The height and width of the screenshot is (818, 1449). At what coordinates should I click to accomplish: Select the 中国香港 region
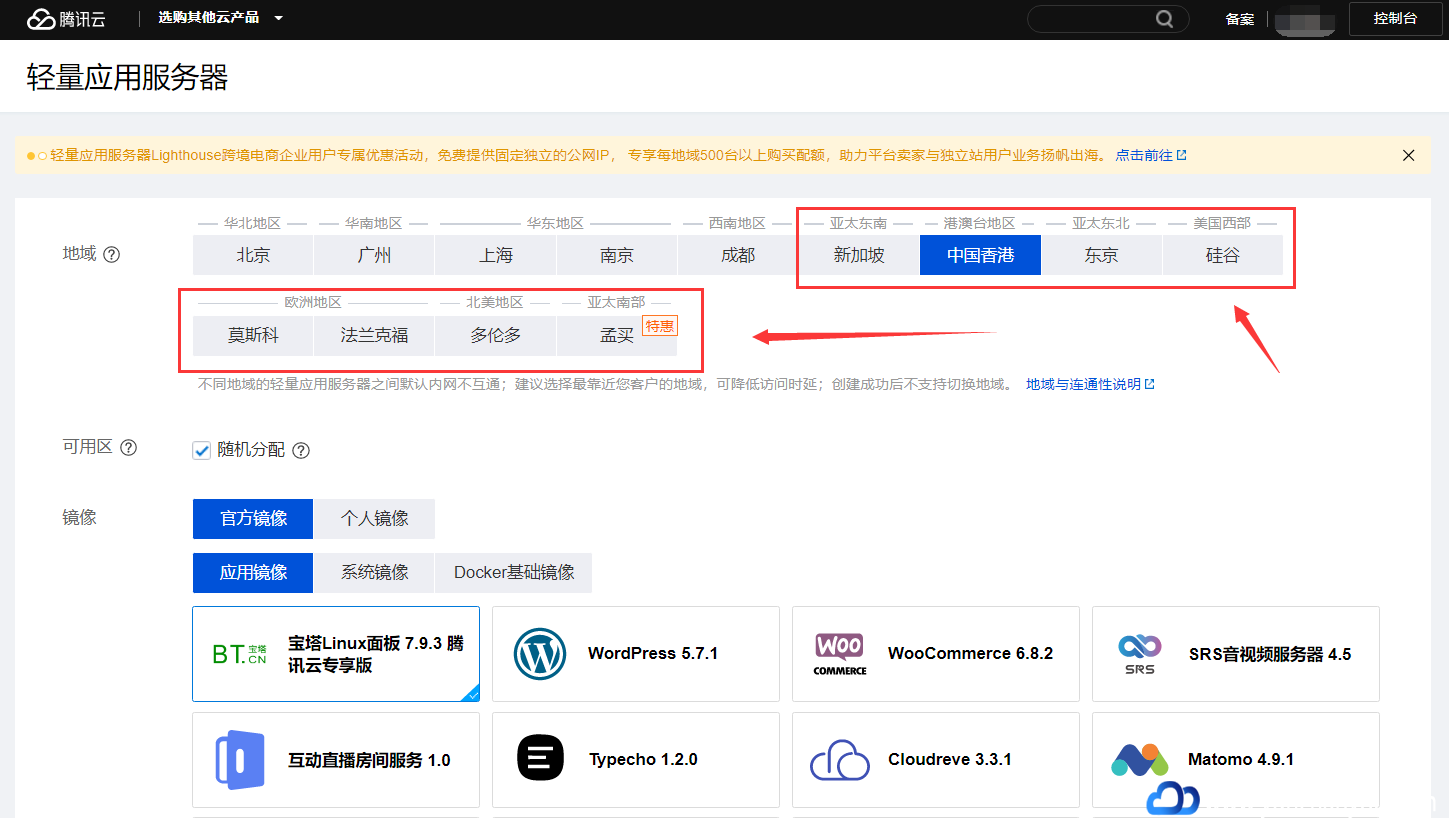980,255
